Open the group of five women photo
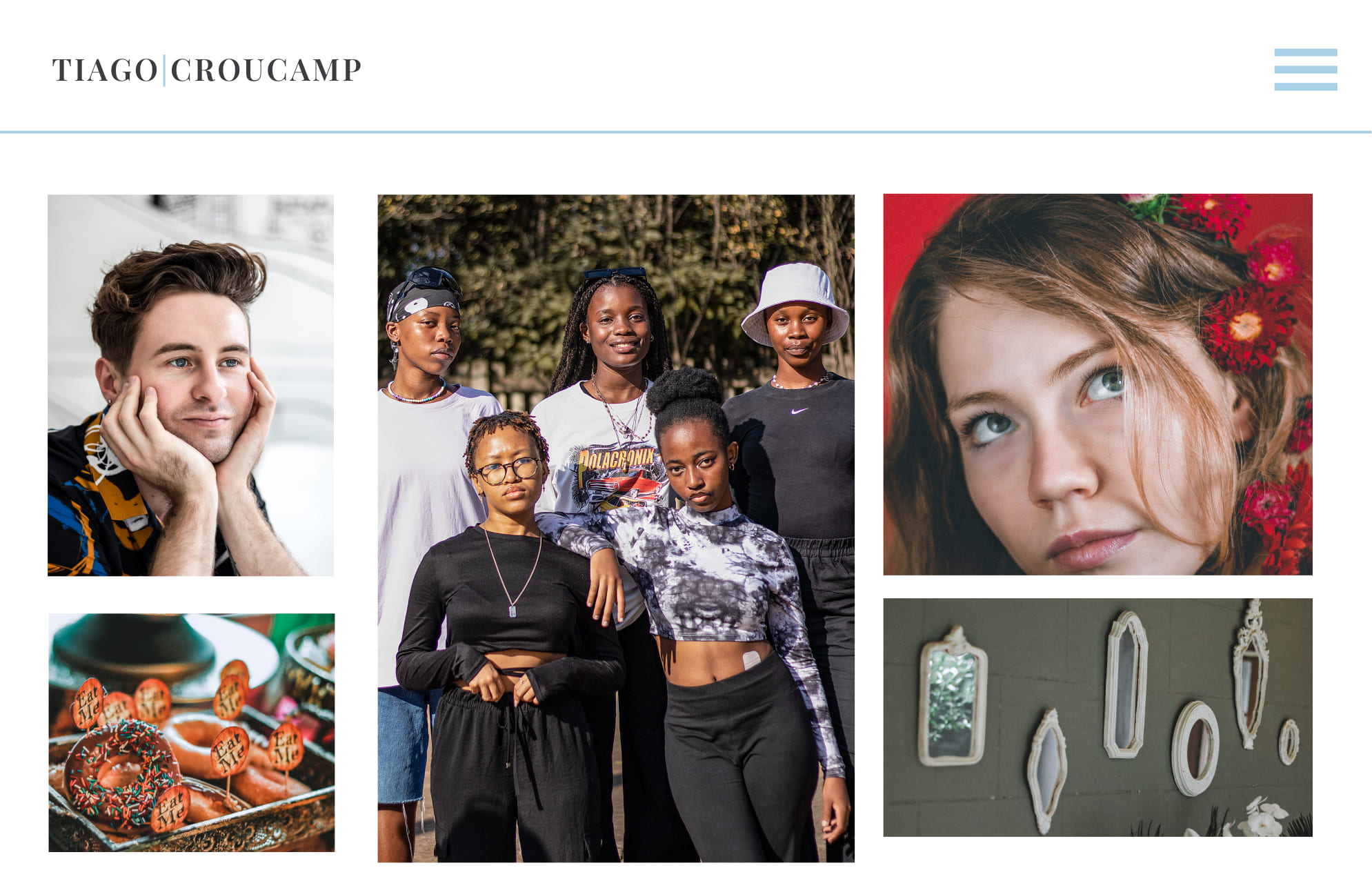 (x=616, y=529)
